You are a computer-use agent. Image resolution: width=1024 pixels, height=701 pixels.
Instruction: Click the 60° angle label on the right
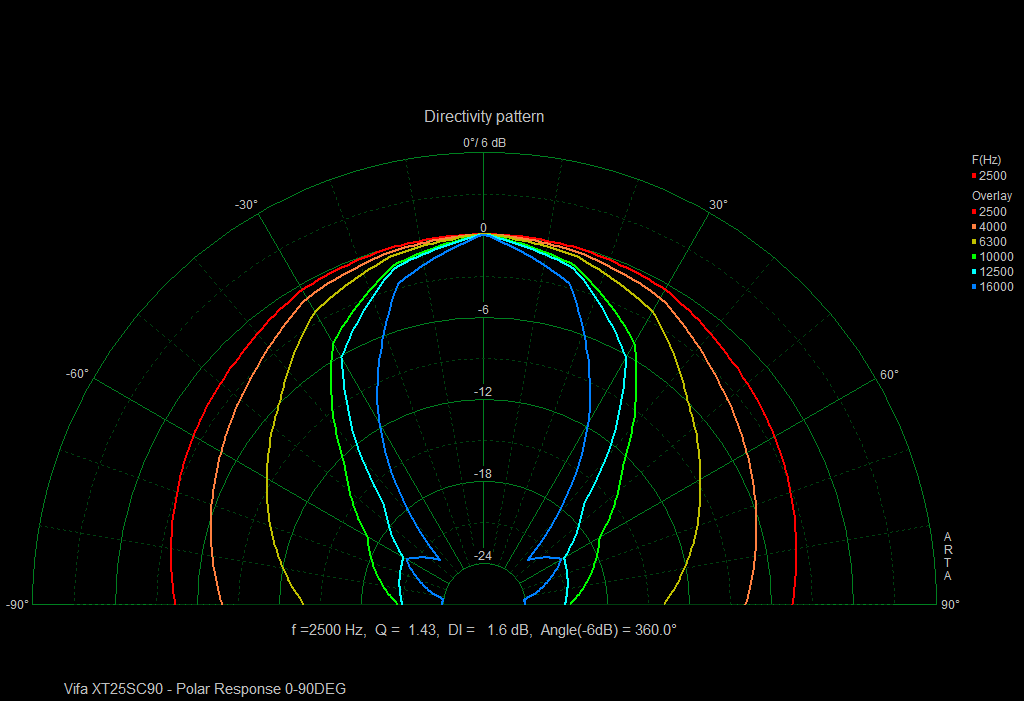(x=888, y=375)
